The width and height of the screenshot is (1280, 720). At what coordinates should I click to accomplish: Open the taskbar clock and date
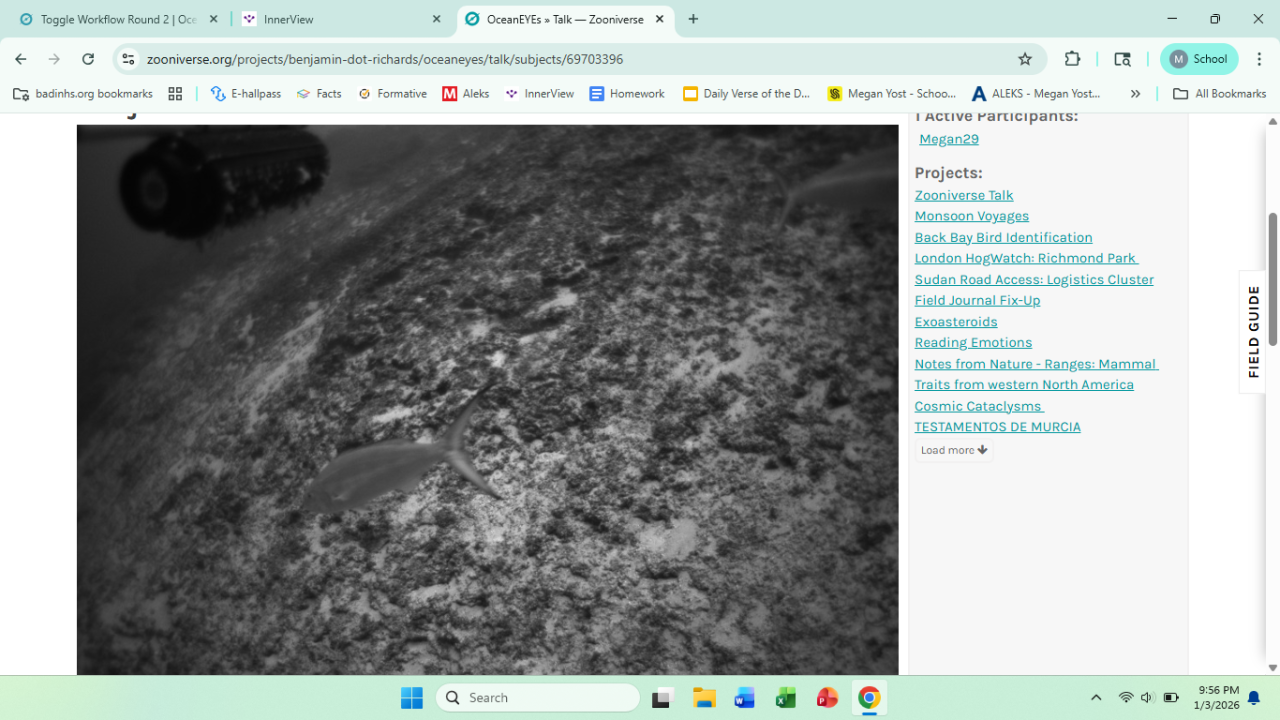point(1216,697)
